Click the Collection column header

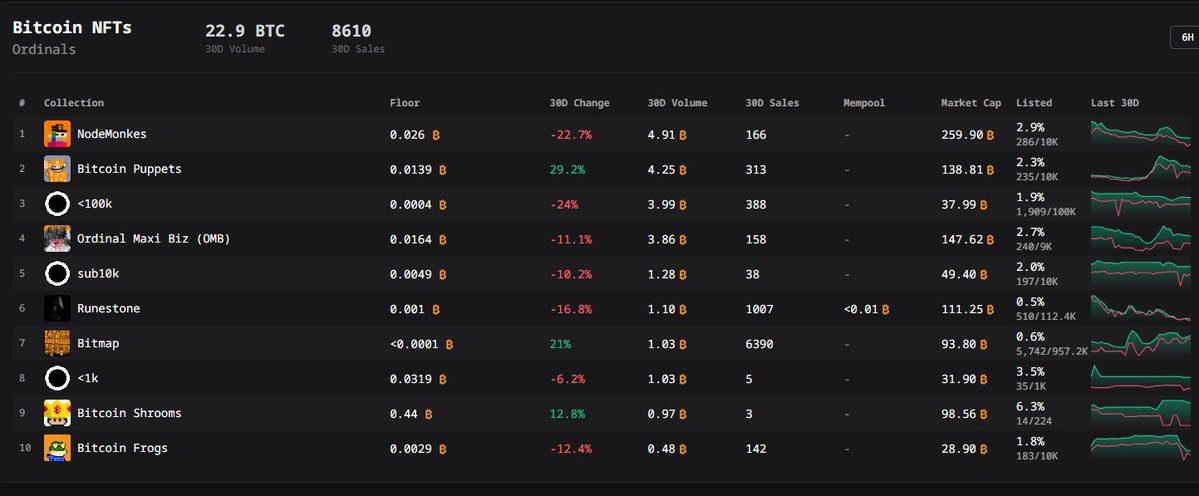(x=73, y=102)
